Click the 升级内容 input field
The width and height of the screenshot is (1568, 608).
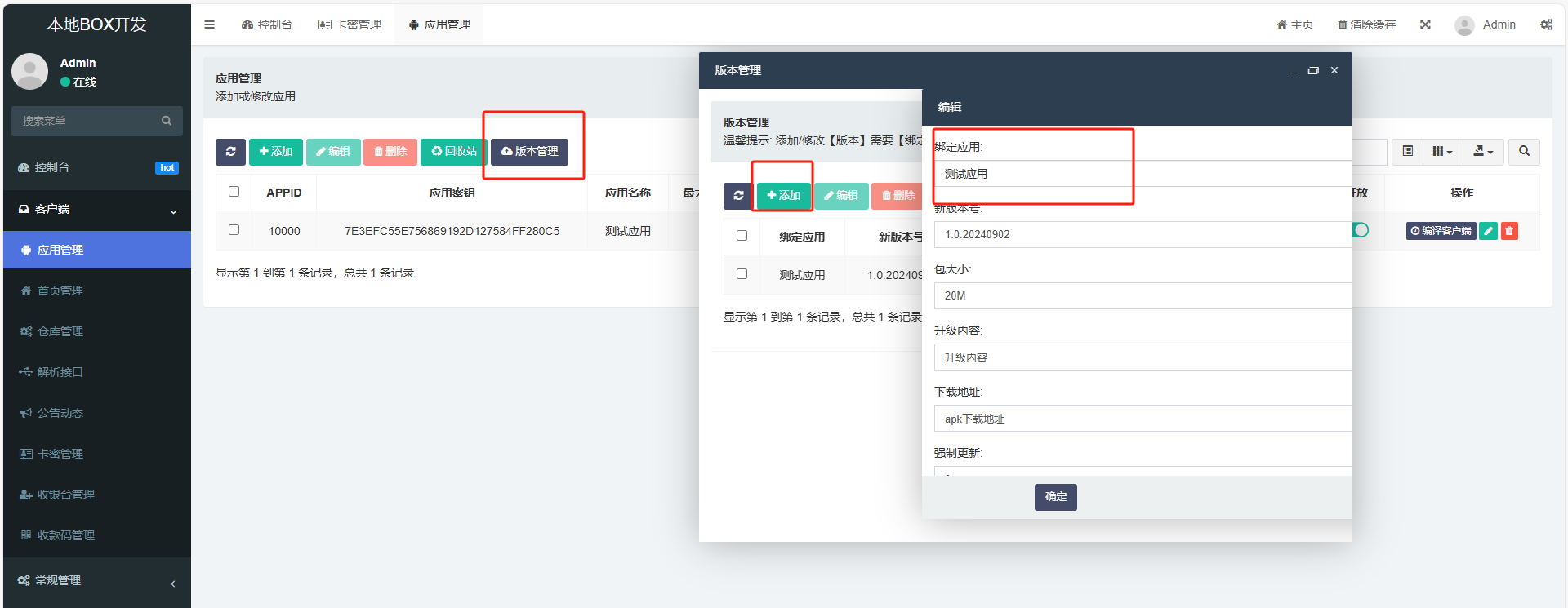pyautogui.click(x=1143, y=357)
